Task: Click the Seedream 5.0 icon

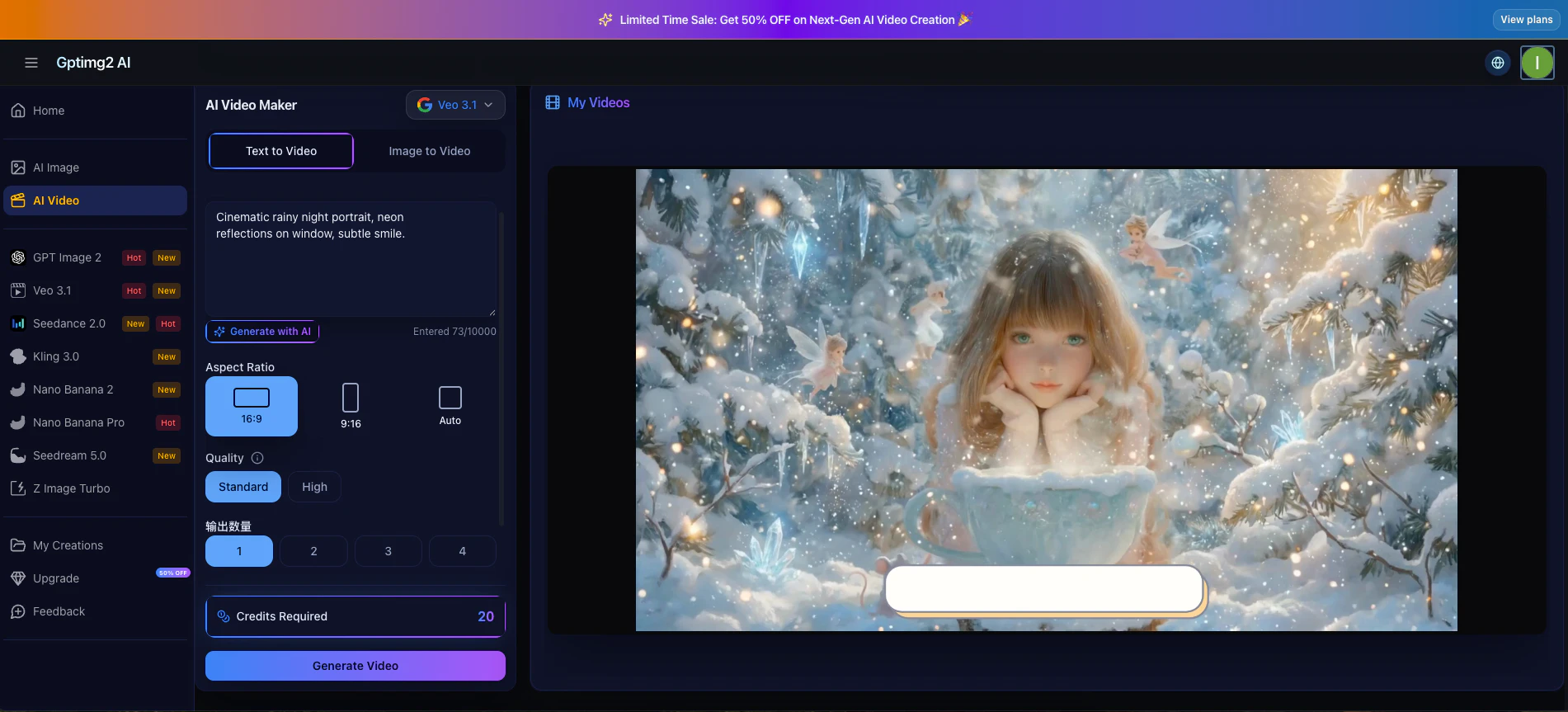Action: tap(18, 455)
